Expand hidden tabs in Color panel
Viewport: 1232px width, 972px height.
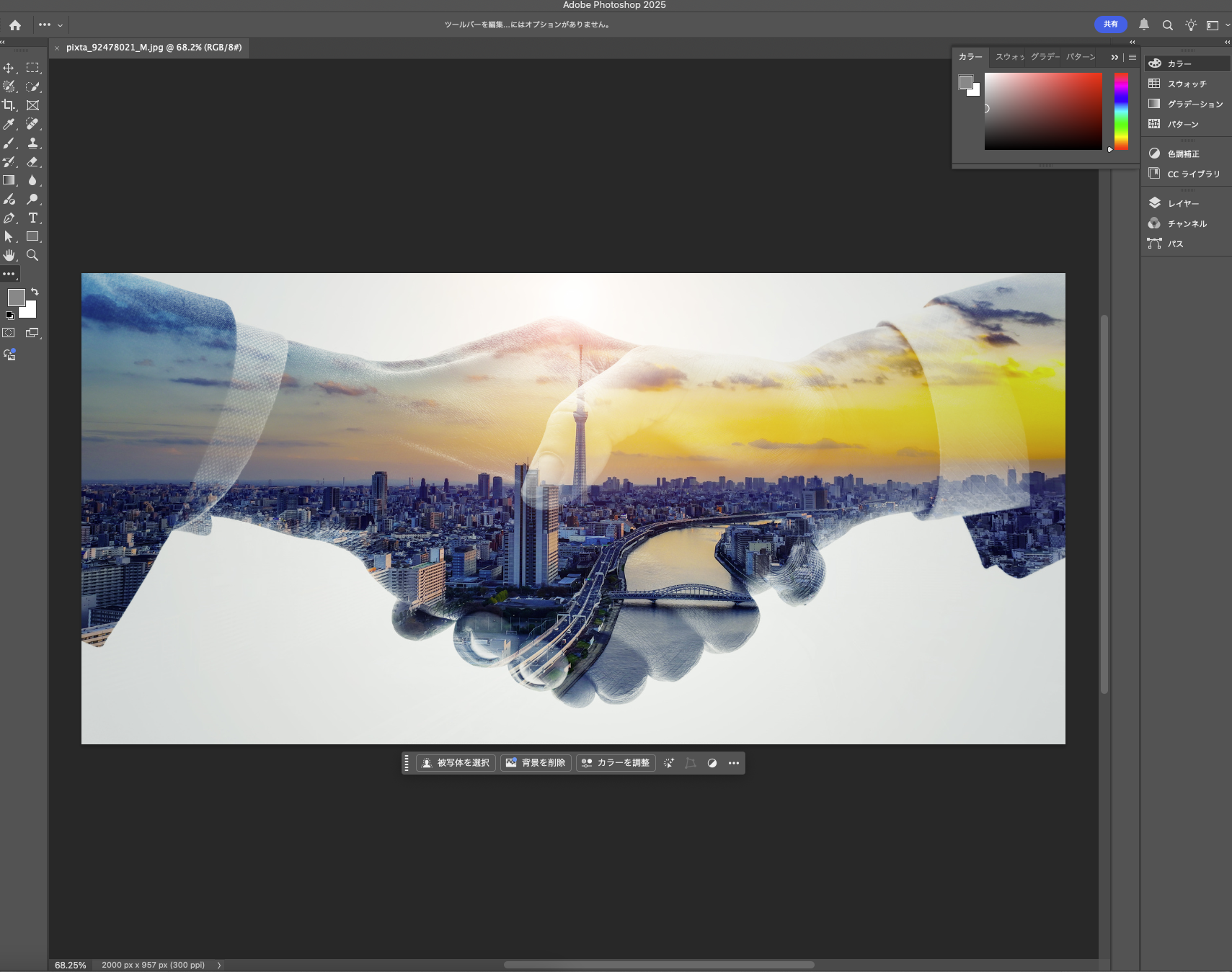point(1114,57)
